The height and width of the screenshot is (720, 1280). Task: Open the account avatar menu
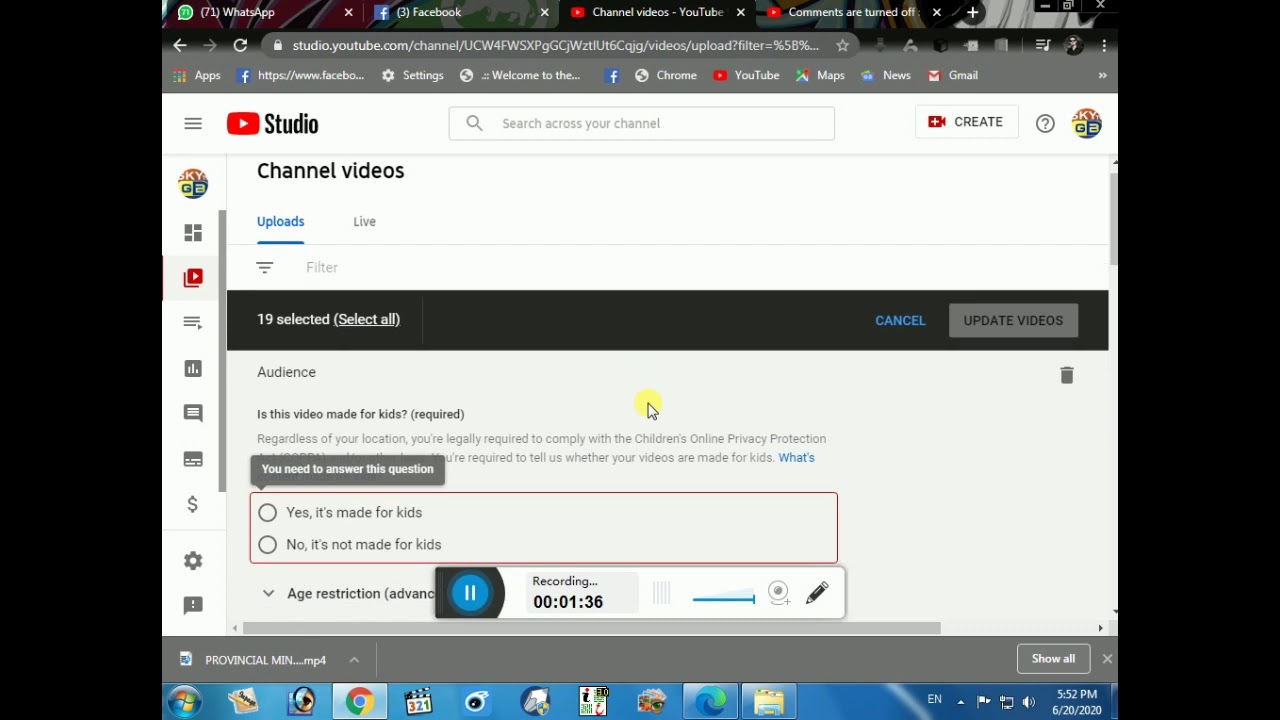(x=1086, y=124)
